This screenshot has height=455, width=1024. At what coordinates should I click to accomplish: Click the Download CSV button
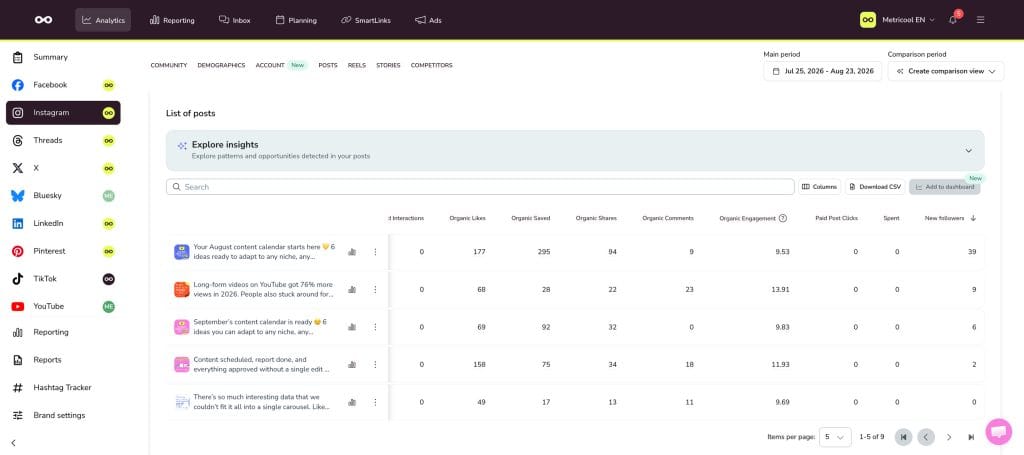click(x=875, y=187)
